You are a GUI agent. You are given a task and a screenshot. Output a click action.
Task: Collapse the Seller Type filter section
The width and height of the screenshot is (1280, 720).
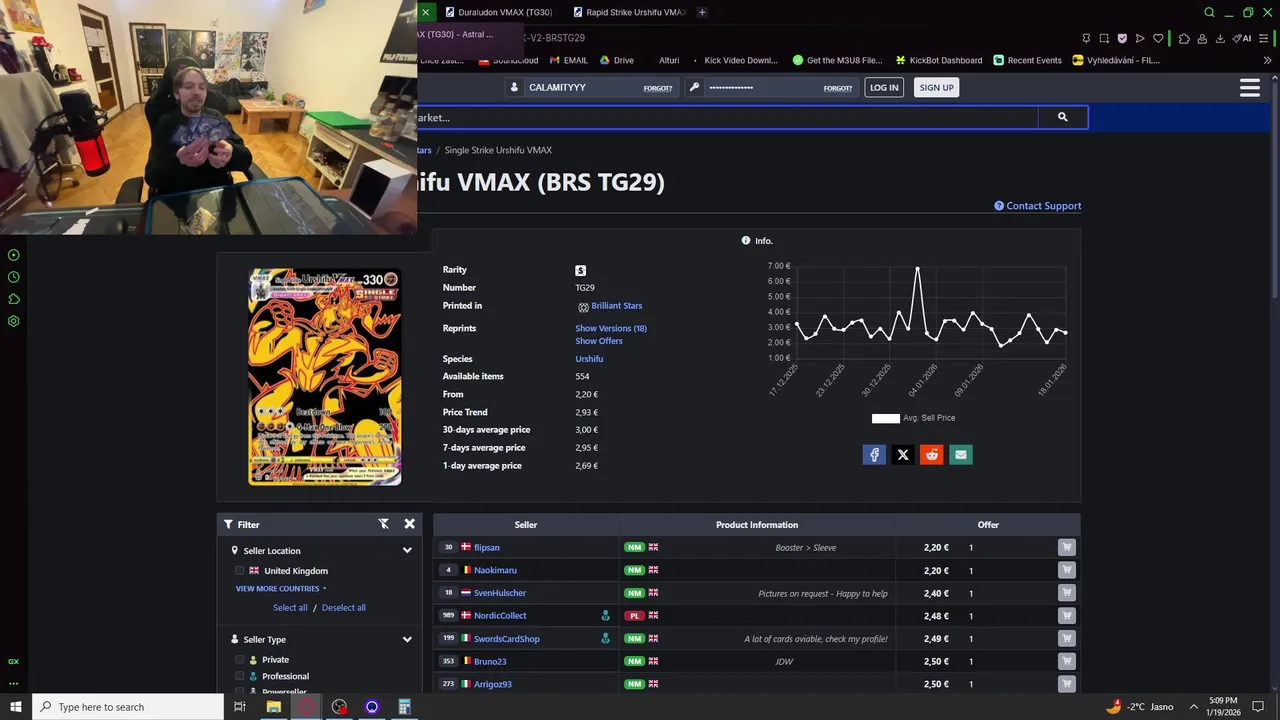click(x=407, y=640)
